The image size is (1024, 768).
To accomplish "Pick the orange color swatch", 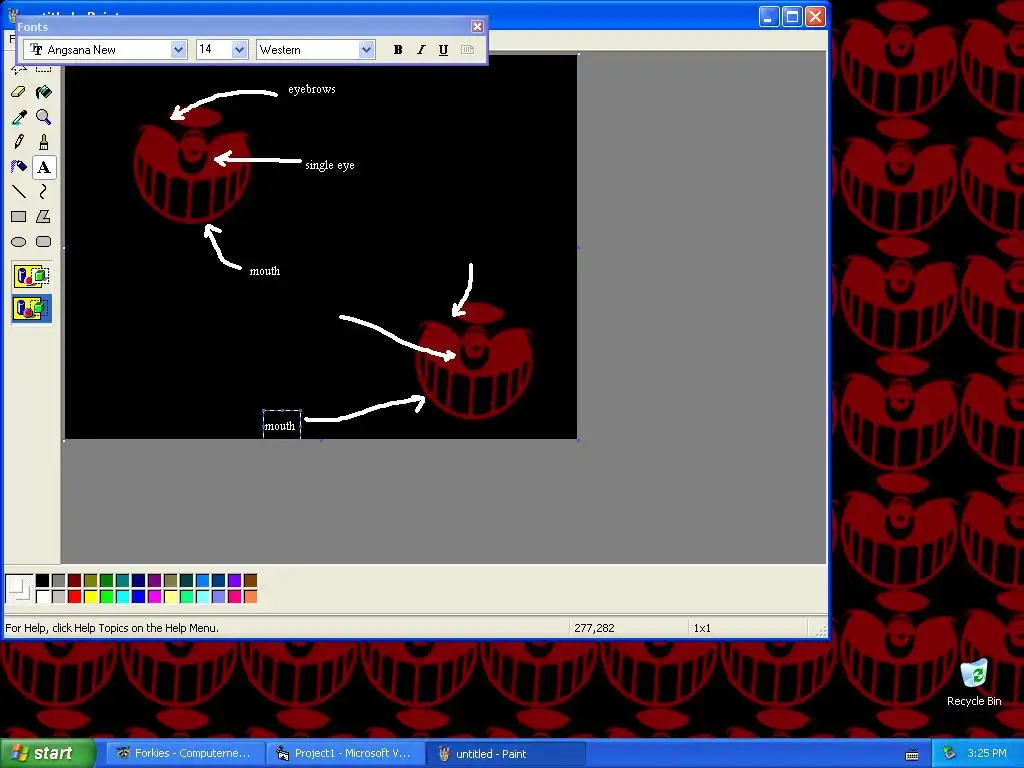I will click(251, 596).
